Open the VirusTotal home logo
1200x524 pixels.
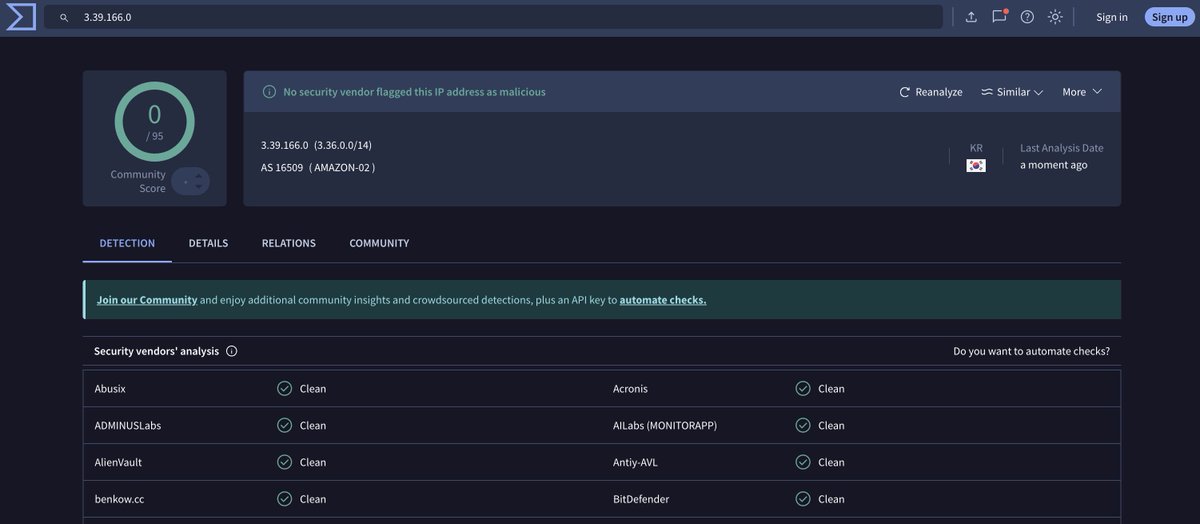coord(21,17)
